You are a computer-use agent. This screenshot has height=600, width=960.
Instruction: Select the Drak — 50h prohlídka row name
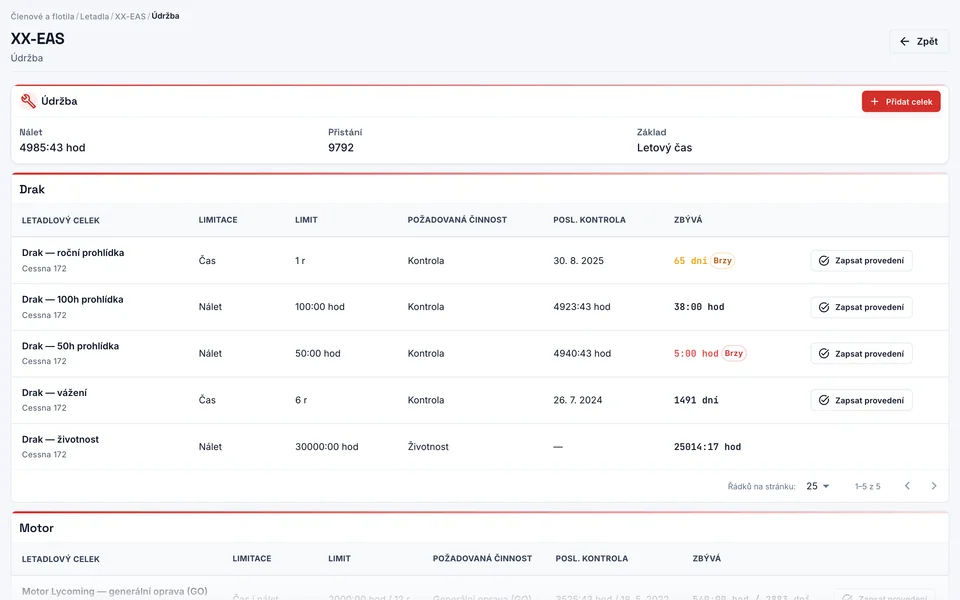click(x=70, y=346)
